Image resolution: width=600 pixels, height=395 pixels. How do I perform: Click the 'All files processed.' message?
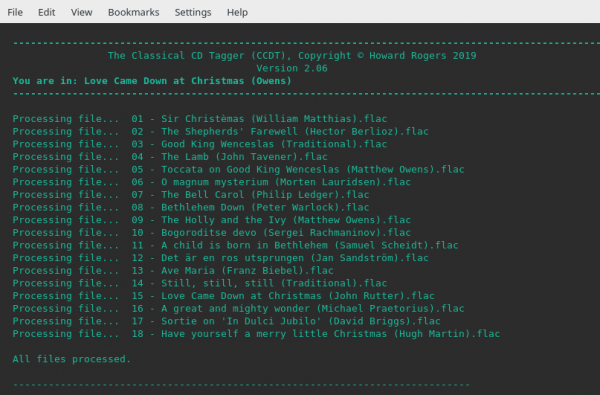pos(72,359)
